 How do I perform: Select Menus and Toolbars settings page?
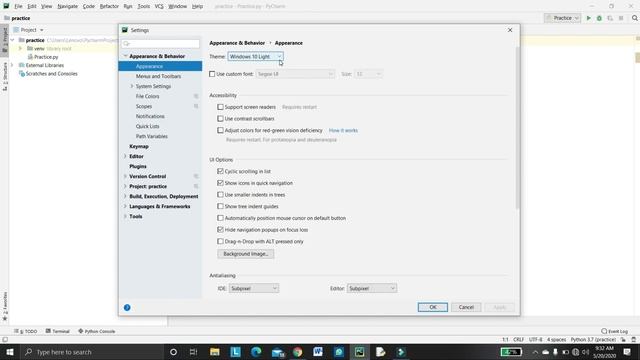(x=158, y=76)
